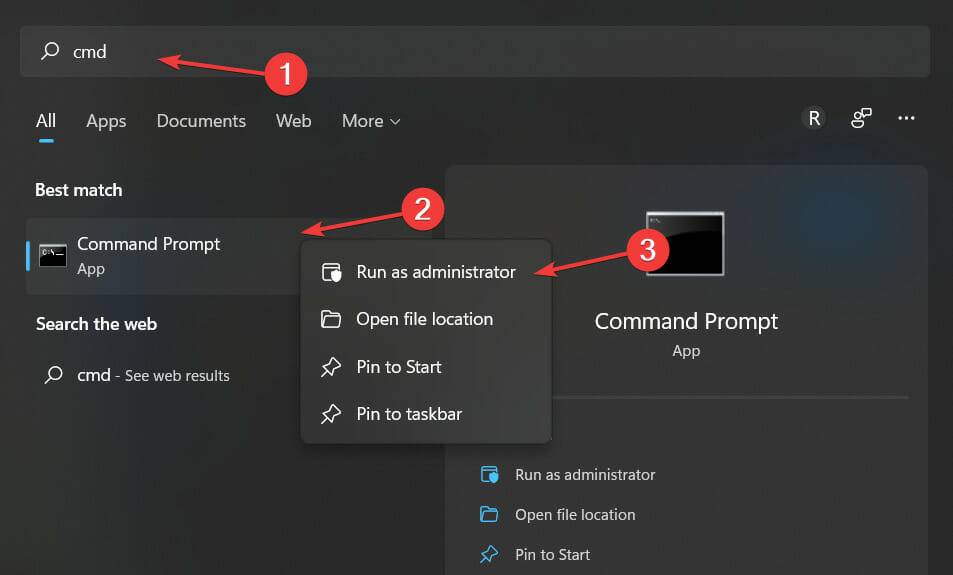Click the Best match heading

pyautogui.click(x=78, y=190)
